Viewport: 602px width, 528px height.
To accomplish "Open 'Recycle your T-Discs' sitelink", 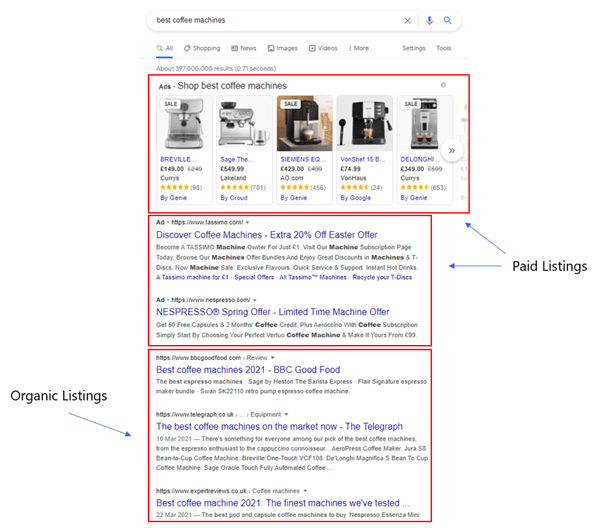I will (382, 277).
